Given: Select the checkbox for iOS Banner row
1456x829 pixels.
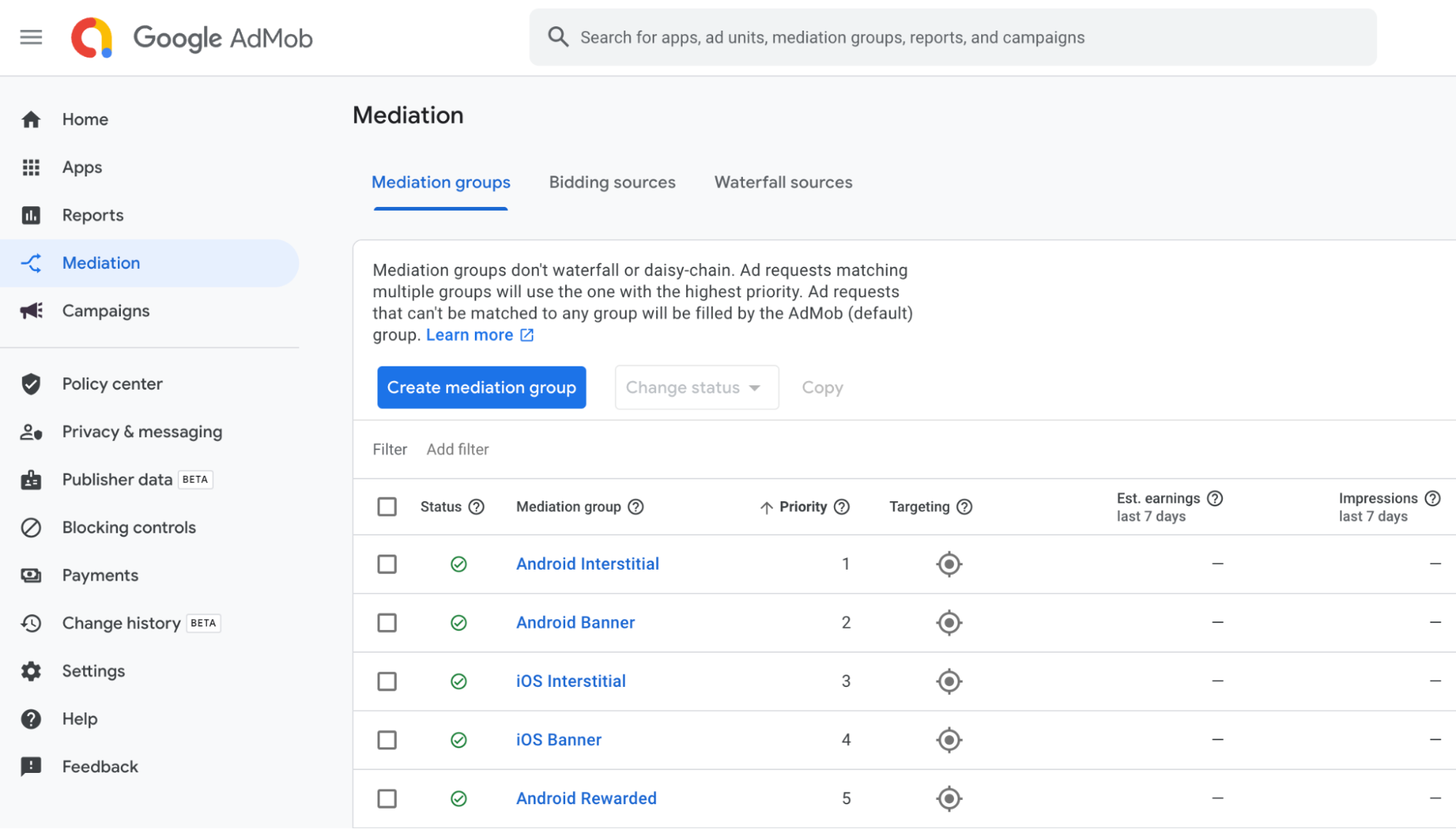Looking at the screenshot, I should 387,739.
